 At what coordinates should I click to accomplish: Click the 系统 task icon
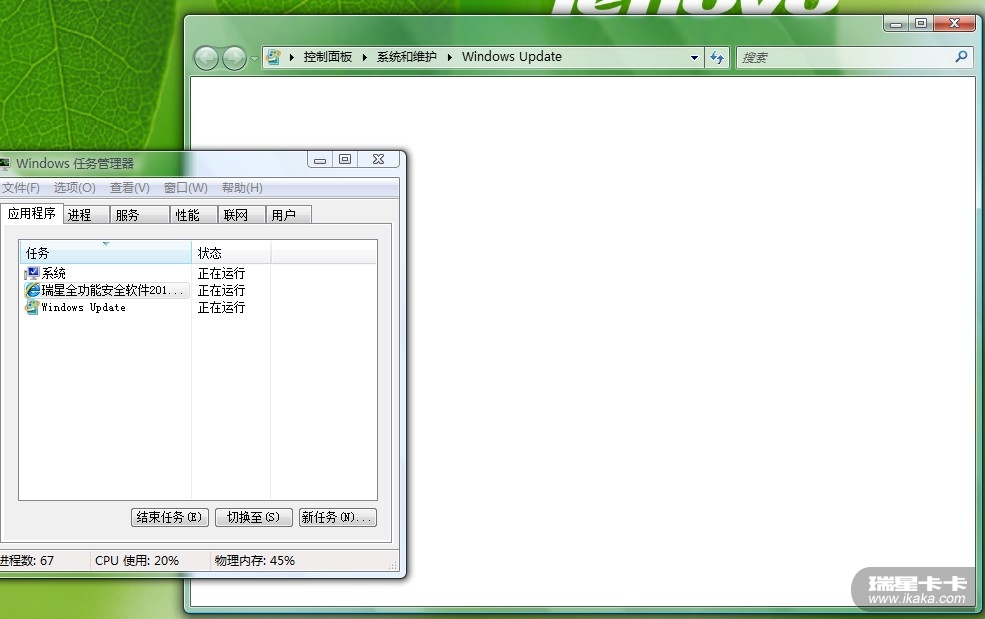click(x=32, y=273)
